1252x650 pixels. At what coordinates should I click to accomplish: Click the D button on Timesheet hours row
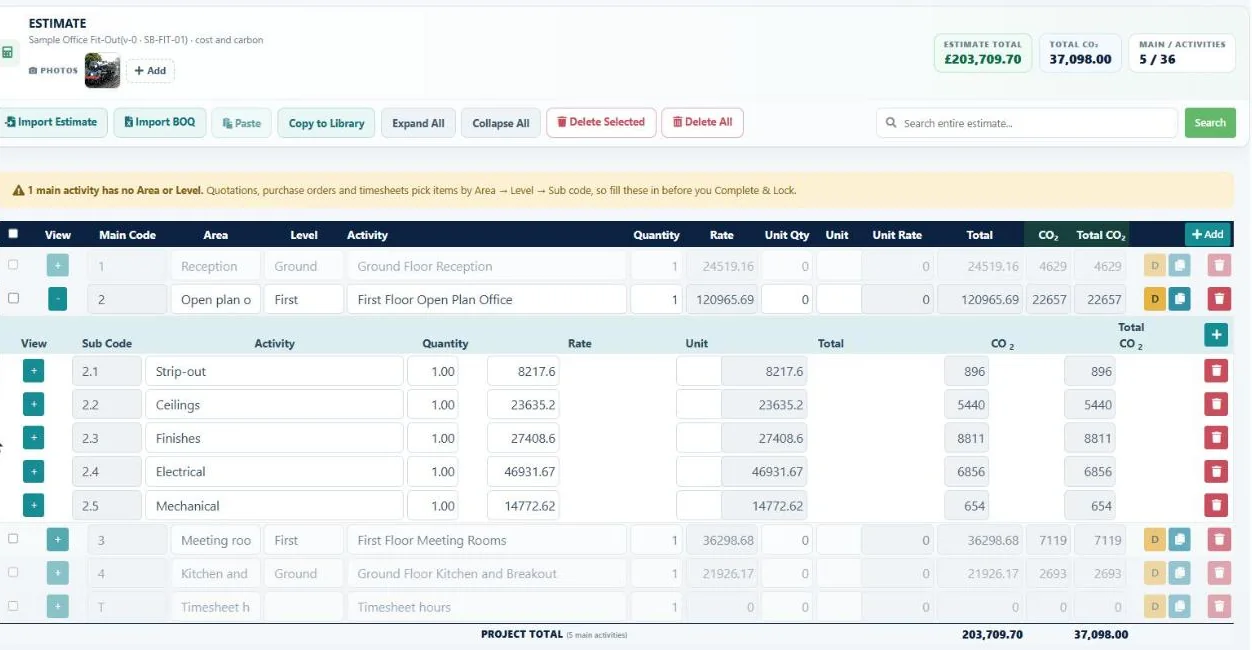coord(1154,606)
